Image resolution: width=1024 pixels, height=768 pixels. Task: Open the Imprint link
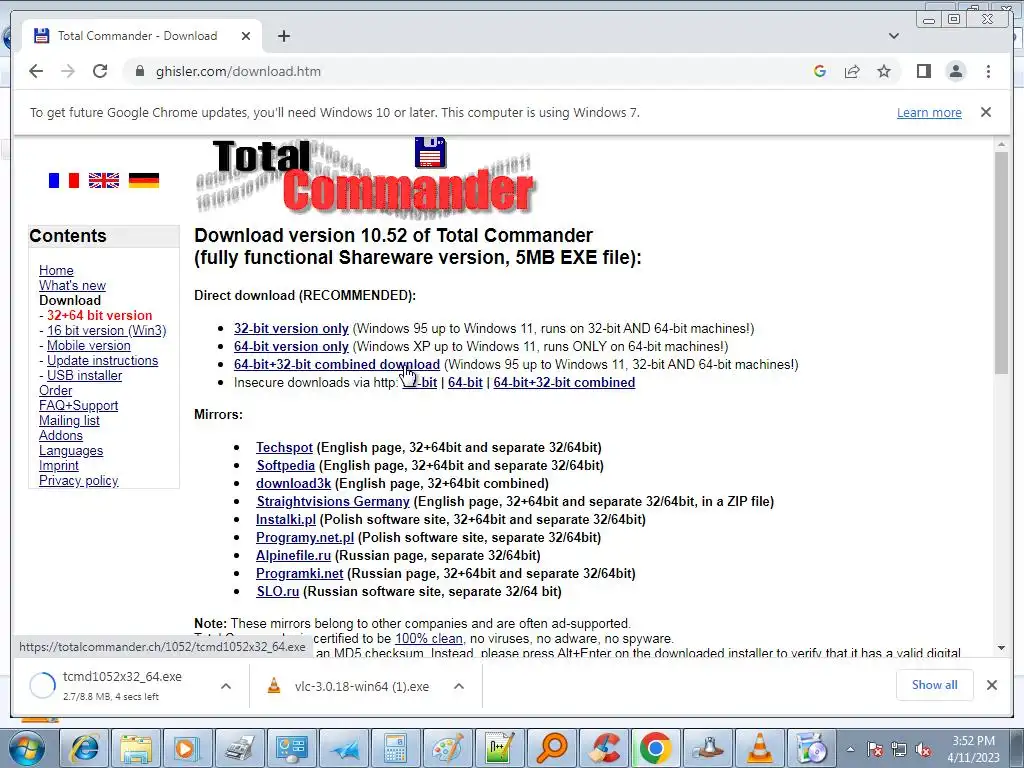point(59,466)
